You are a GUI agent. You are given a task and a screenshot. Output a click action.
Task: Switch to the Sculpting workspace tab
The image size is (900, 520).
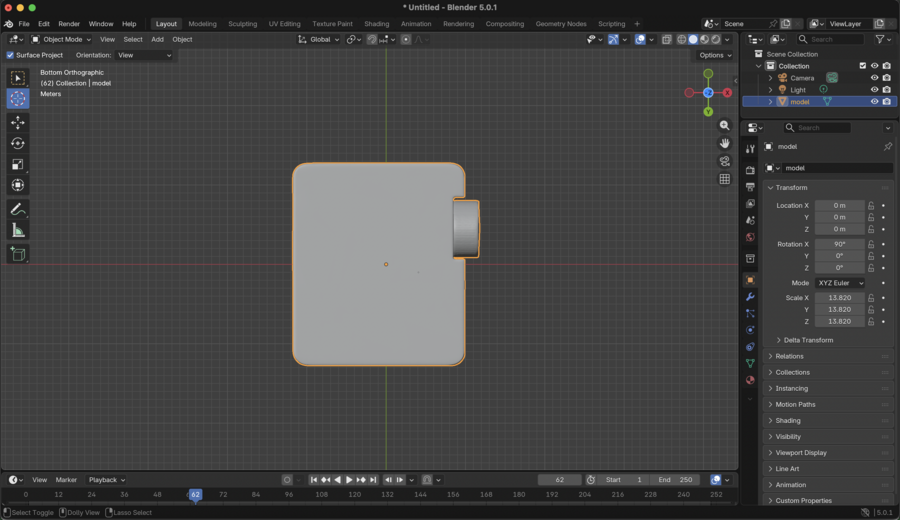pyautogui.click(x=242, y=24)
